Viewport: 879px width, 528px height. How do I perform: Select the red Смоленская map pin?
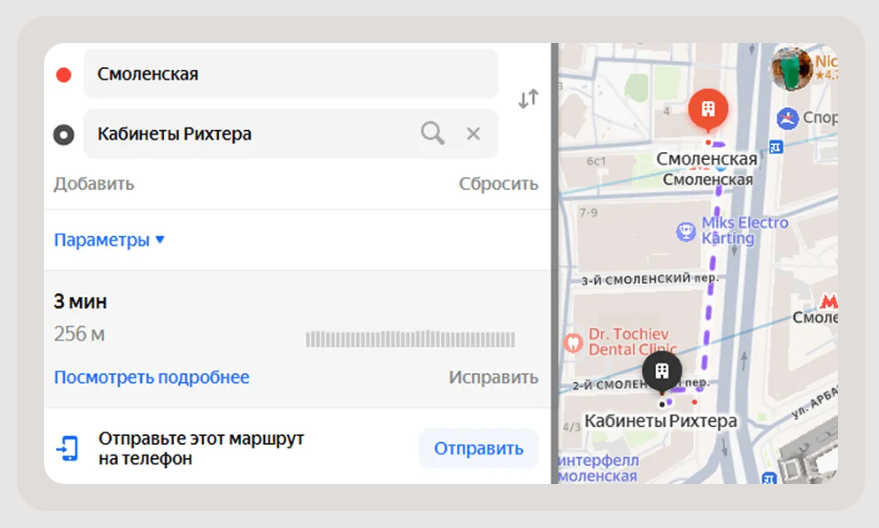(708, 110)
